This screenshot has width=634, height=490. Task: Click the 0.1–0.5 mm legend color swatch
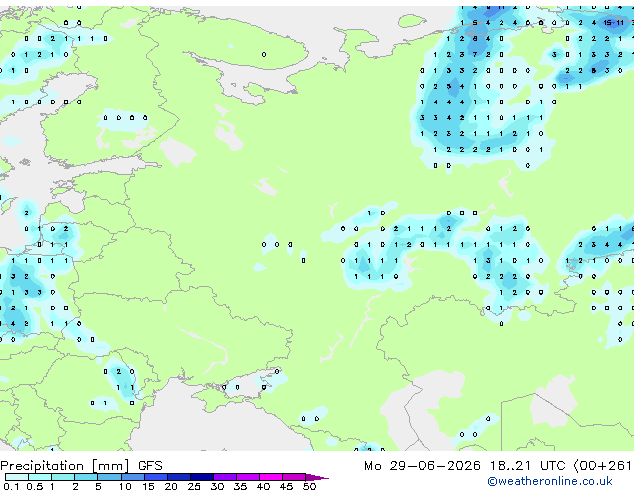[x=17, y=477]
